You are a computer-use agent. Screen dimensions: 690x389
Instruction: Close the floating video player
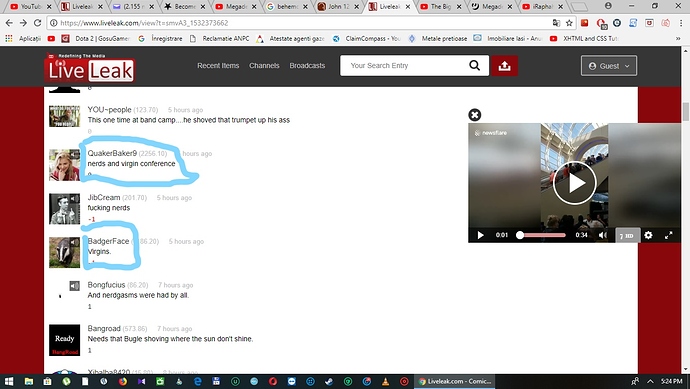[474, 115]
